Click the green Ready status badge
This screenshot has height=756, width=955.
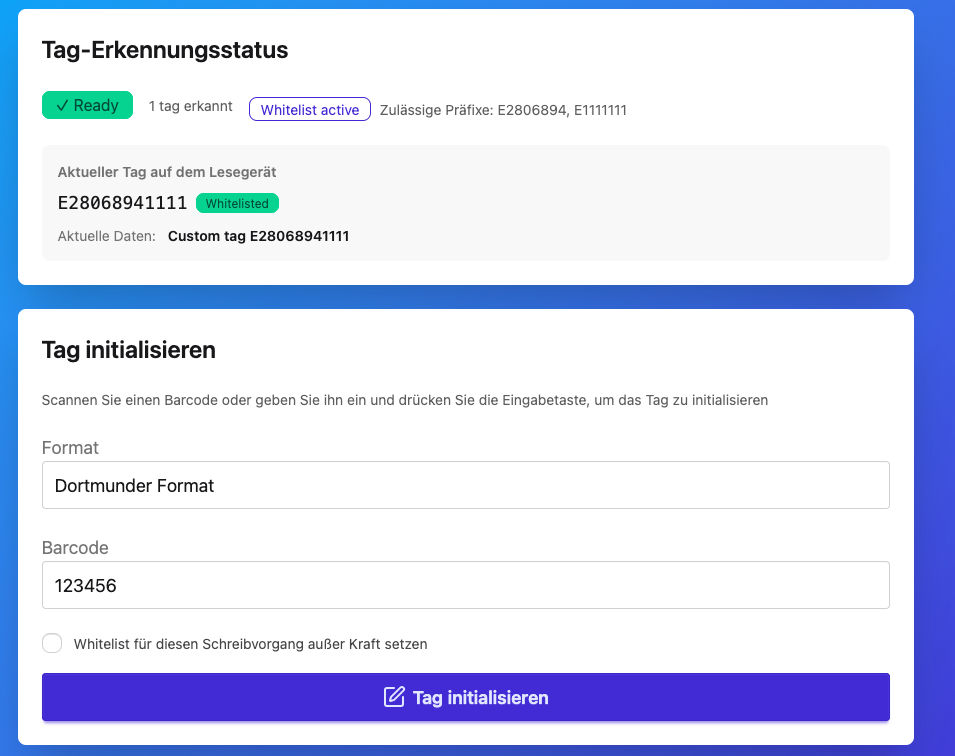click(87, 106)
